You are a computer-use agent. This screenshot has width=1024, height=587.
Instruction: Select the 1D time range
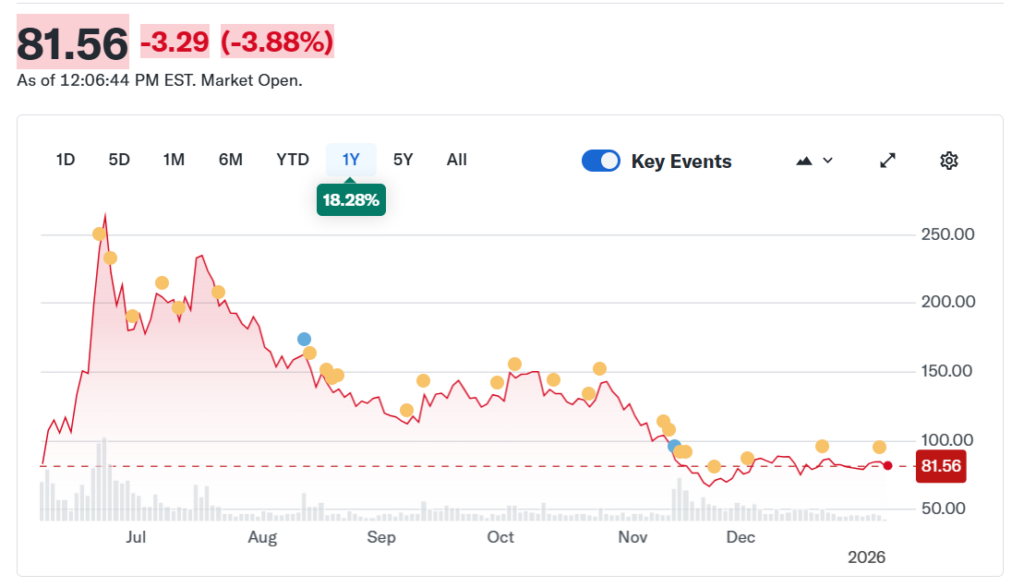coord(65,160)
